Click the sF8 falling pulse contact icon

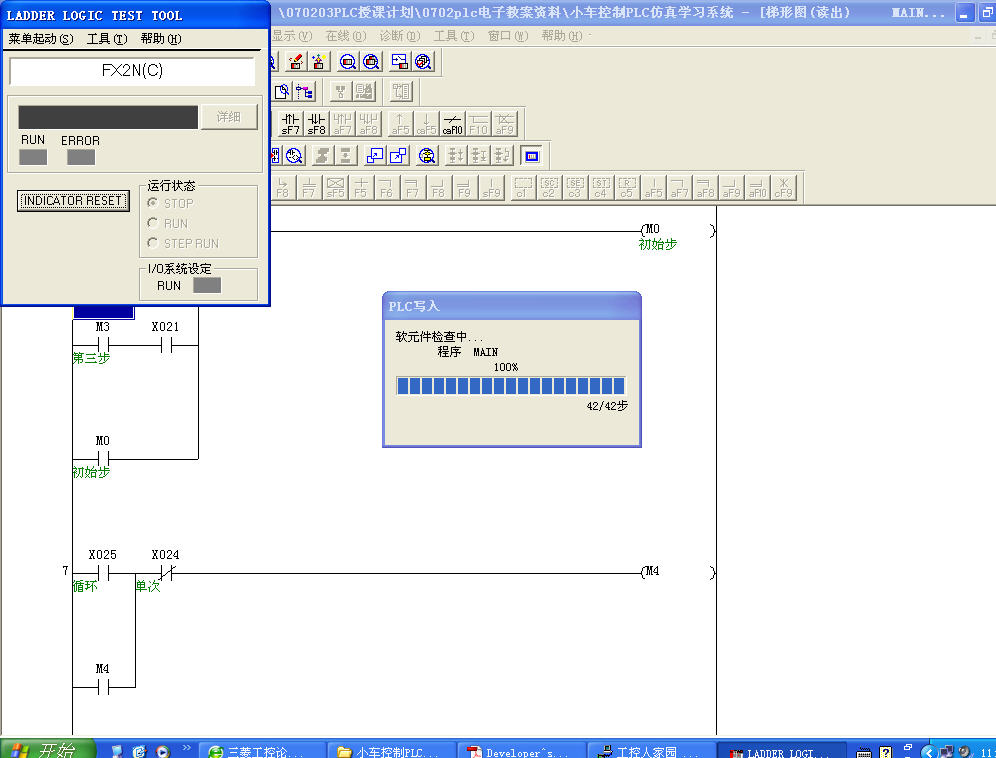click(x=316, y=123)
